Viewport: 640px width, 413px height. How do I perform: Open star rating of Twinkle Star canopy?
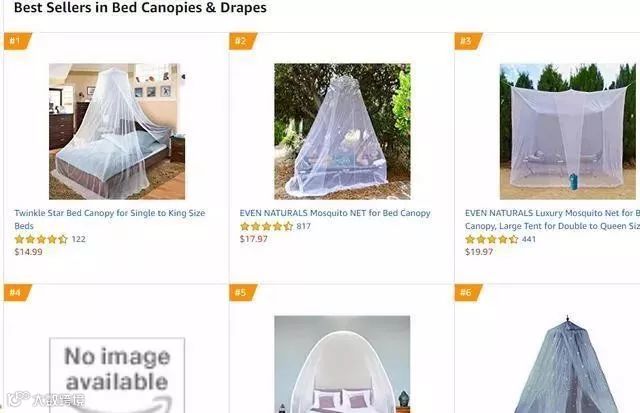pos(41,239)
